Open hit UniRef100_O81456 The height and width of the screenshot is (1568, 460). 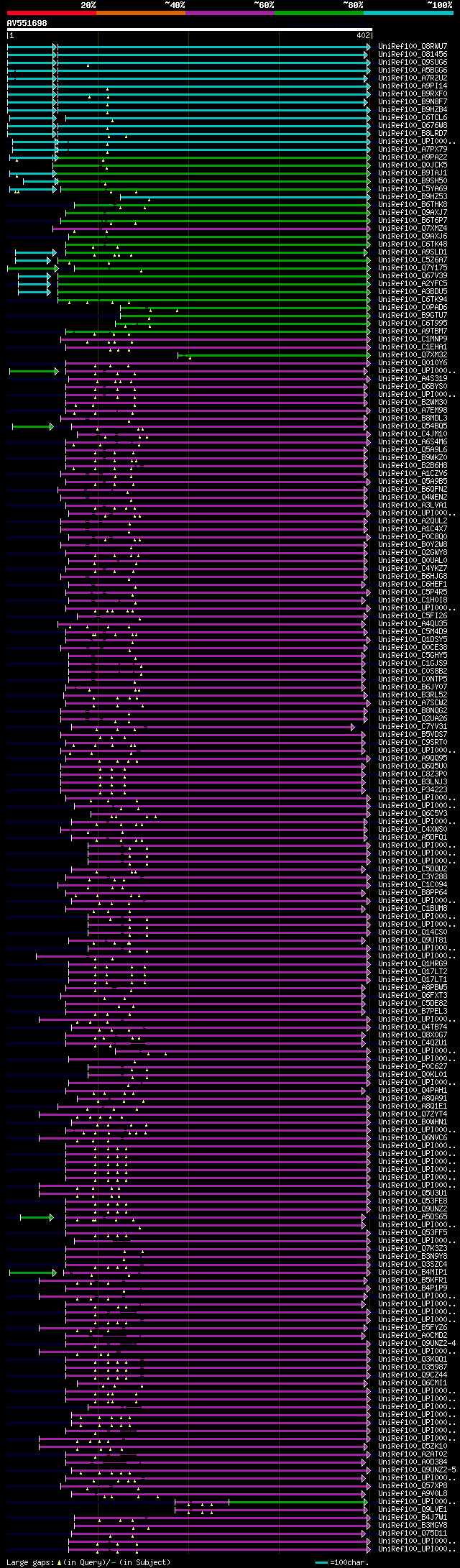click(x=413, y=55)
